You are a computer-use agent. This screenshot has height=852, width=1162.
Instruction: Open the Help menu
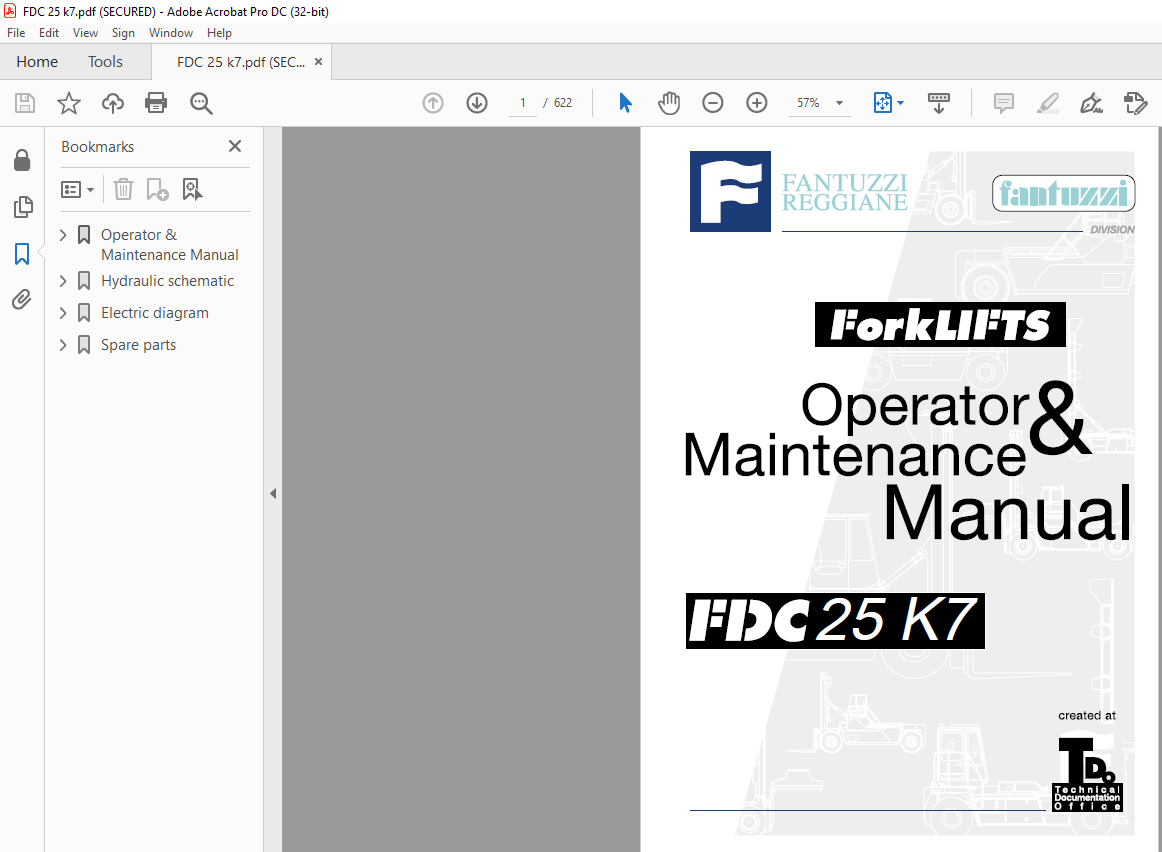tap(219, 33)
